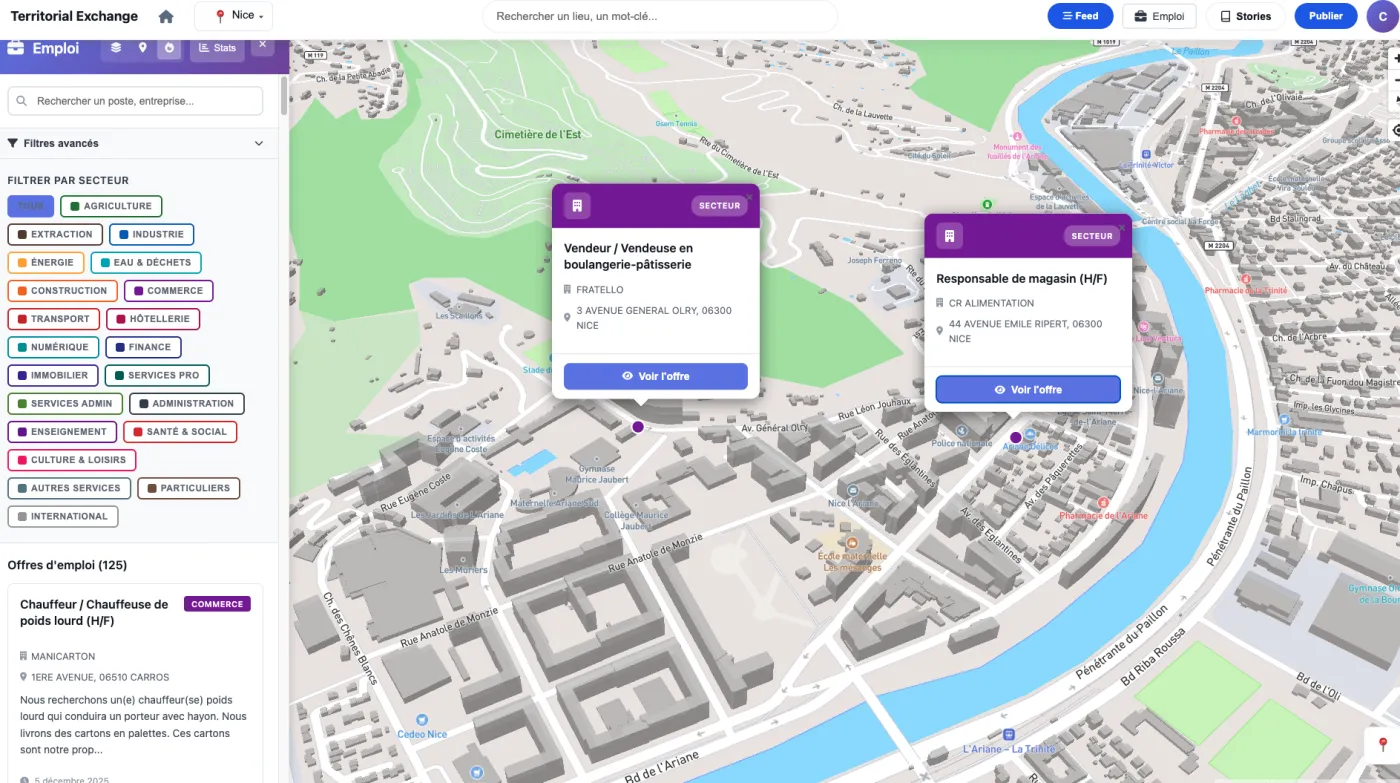Toggle the Agriculture sector filter

coord(111,206)
